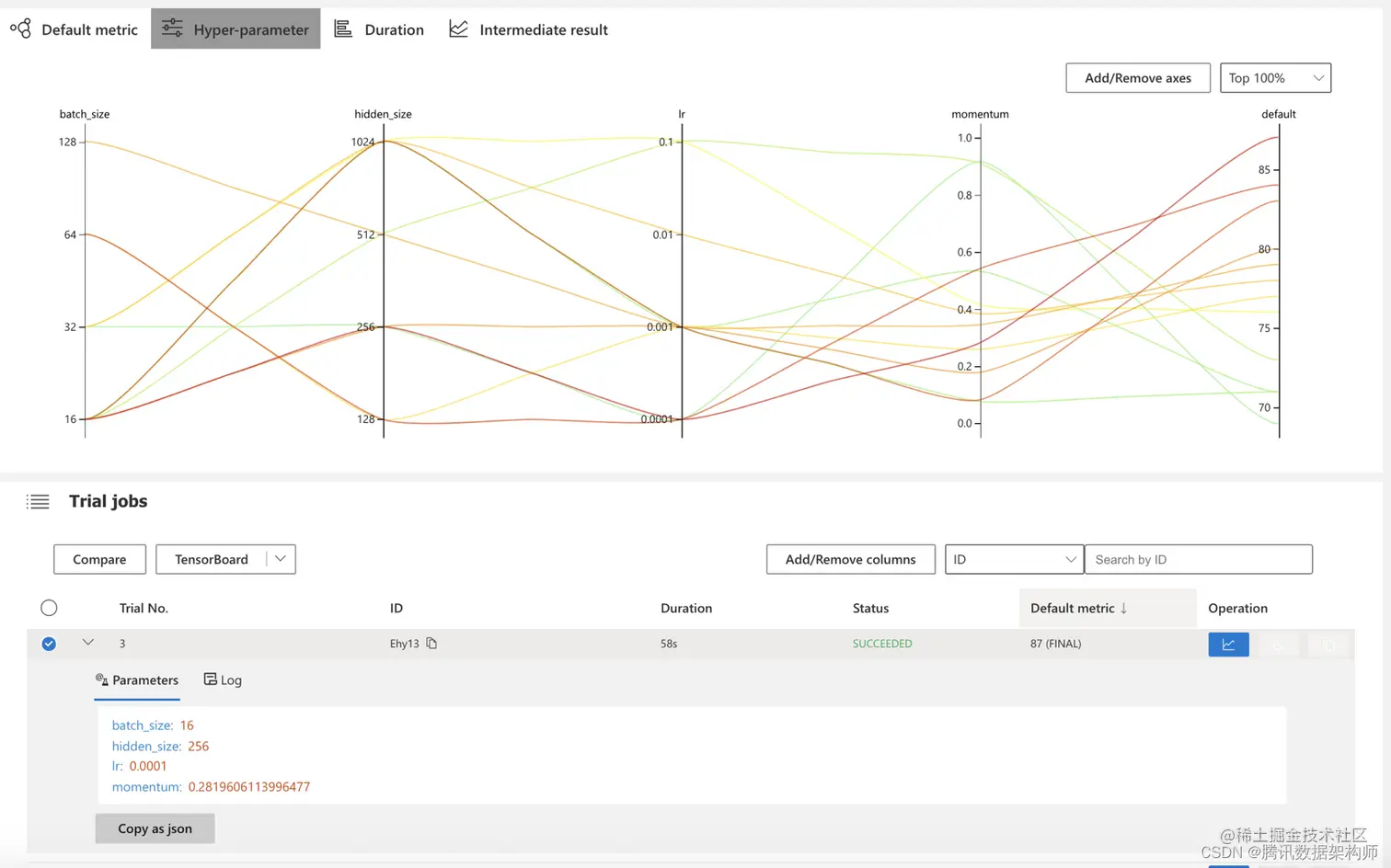Click the 87 (FINAL) metric value
The width and height of the screenshot is (1391, 868).
tap(1055, 644)
